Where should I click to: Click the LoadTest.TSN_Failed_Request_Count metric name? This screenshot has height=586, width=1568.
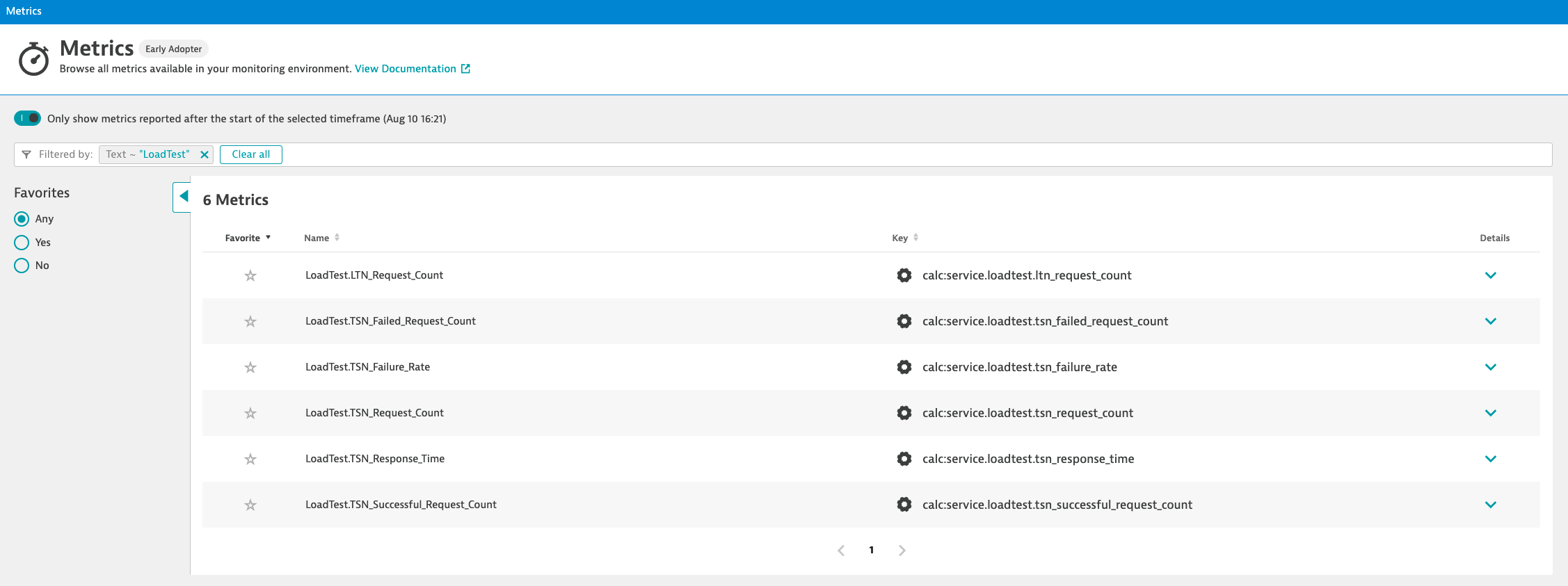[390, 321]
